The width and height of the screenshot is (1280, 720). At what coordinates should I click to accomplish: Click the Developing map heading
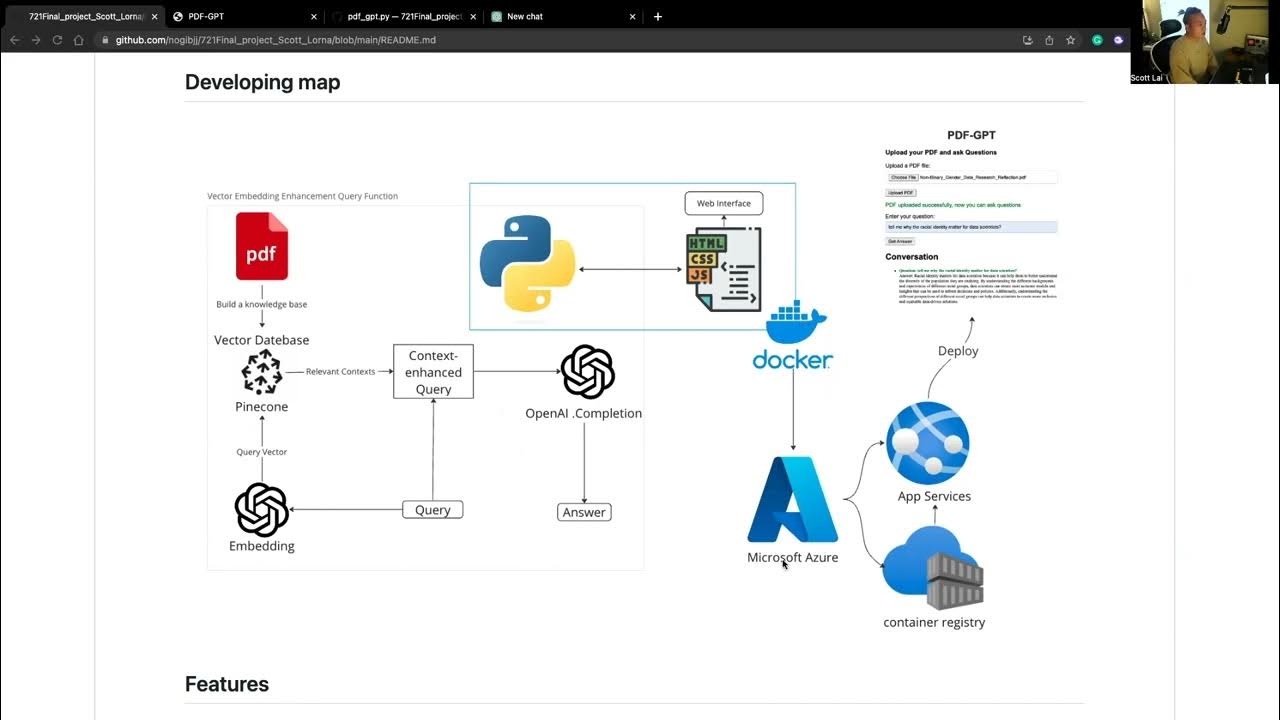click(263, 82)
